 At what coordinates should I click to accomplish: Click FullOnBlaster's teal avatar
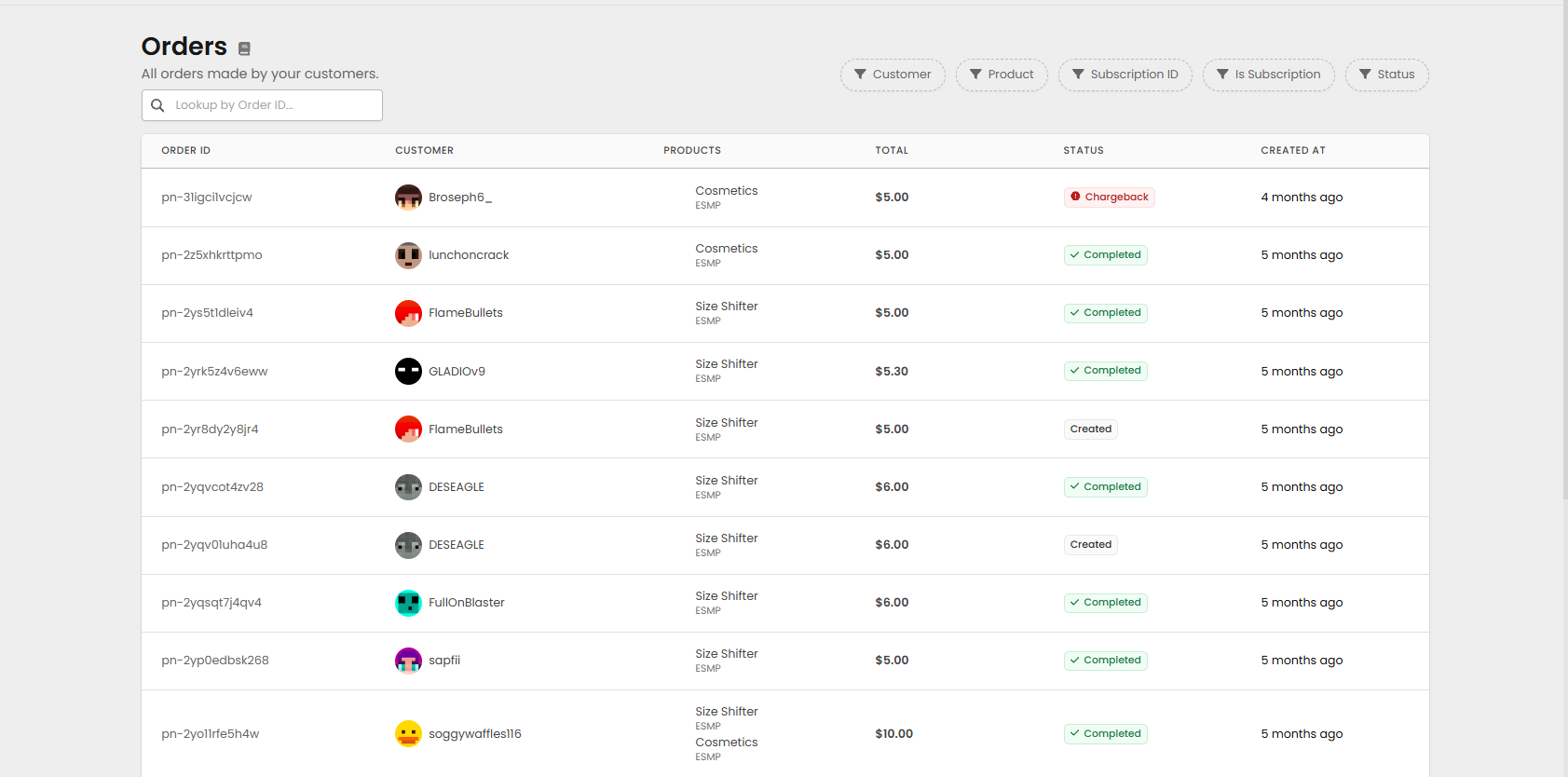408,603
